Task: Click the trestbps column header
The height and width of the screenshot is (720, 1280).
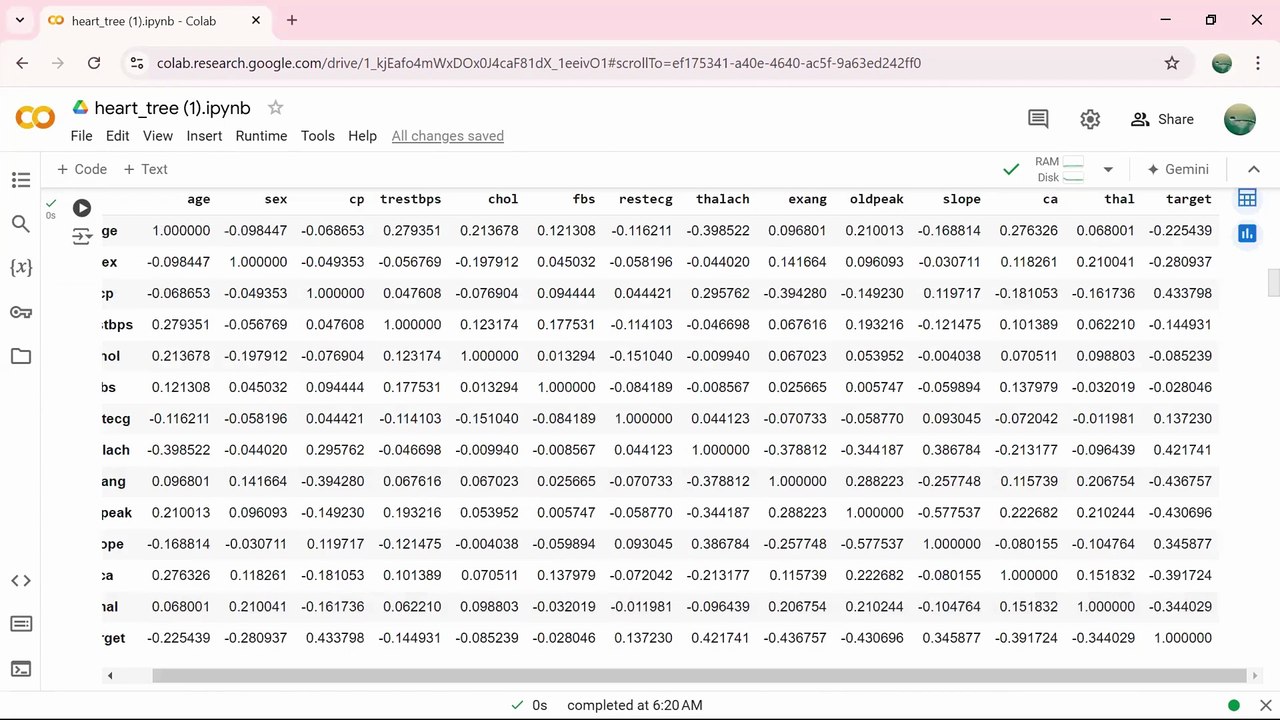Action: click(x=410, y=199)
